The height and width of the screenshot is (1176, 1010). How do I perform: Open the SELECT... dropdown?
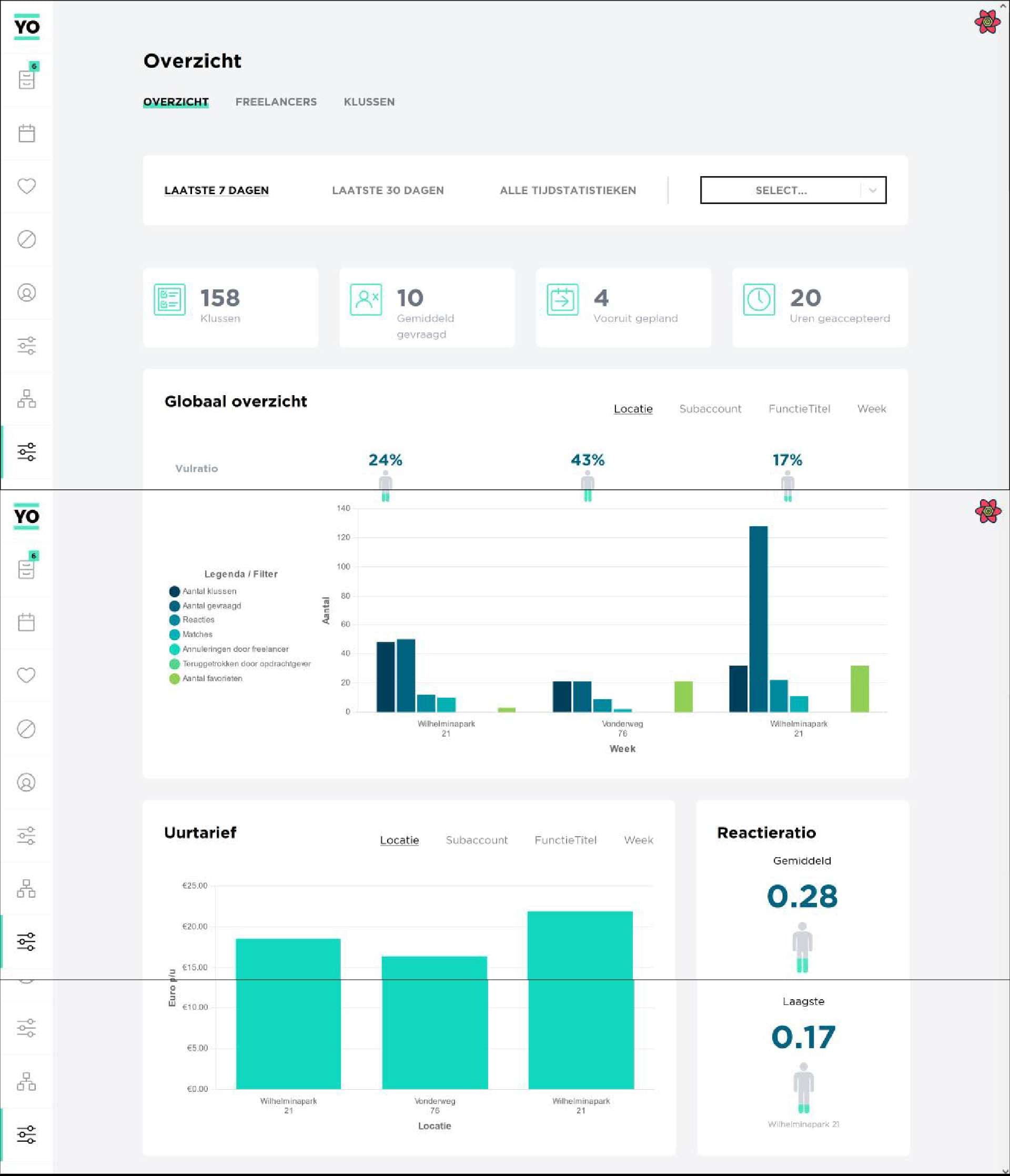(781, 190)
